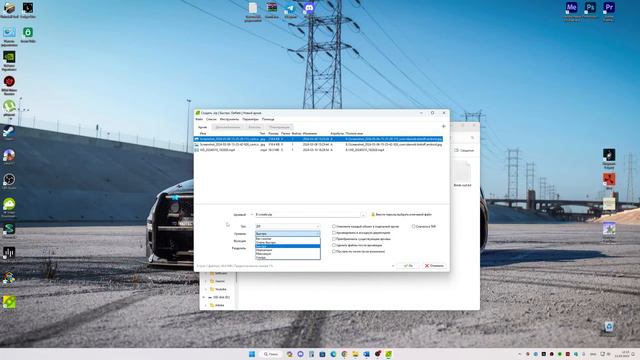Viewport: 640px width, 360px height.
Task: Click the padlock password icon in PeaZip
Action: tap(373, 215)
